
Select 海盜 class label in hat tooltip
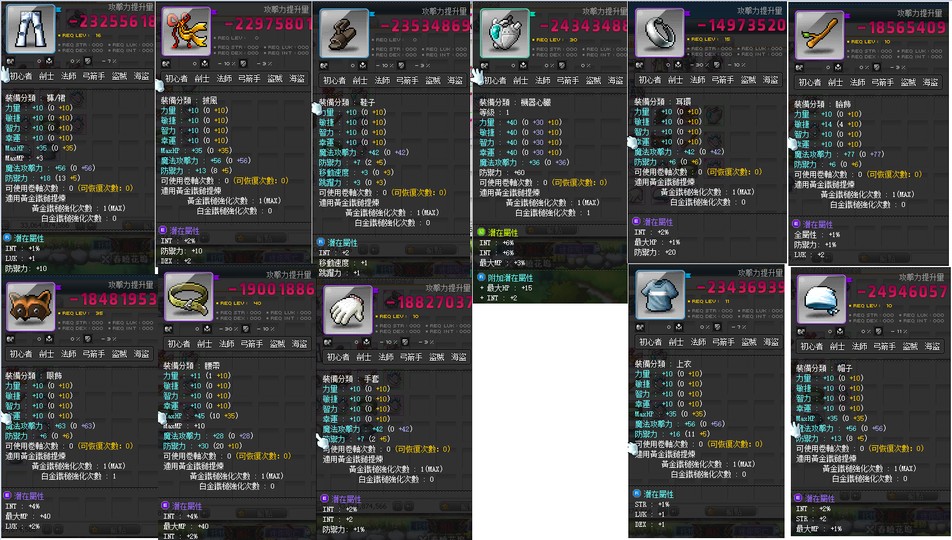click(x=933, y=346)
